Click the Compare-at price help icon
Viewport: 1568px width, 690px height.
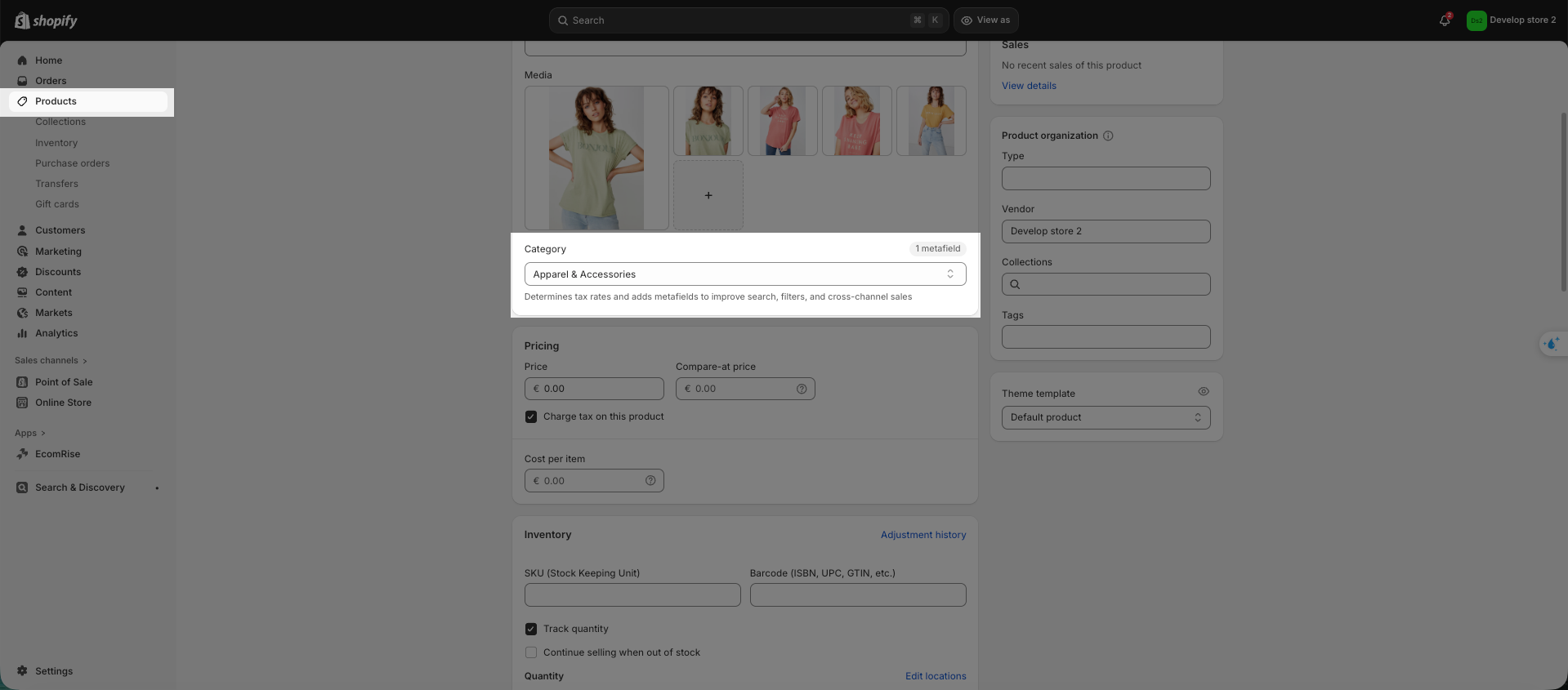[801, 389]
